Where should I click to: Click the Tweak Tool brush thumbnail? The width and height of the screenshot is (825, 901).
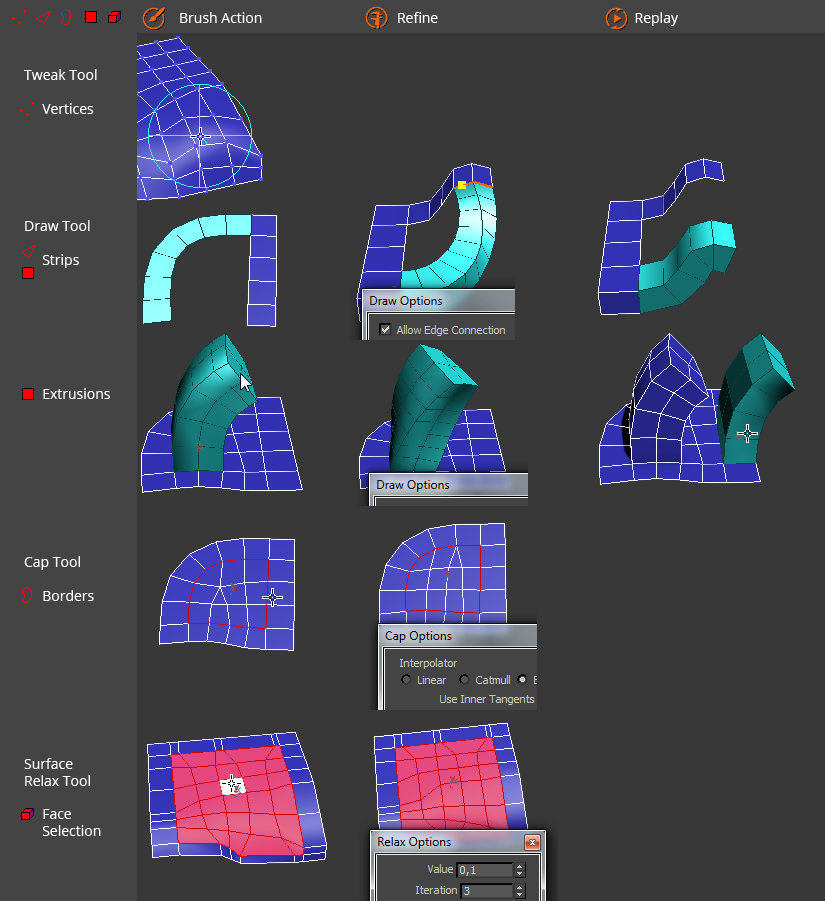coord(200,120)
